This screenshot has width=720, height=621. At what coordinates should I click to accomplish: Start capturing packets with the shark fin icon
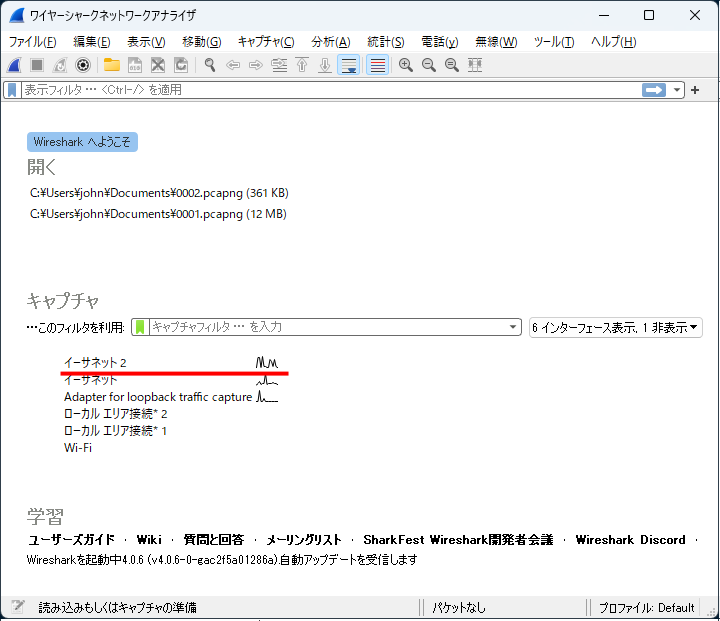[x=14, y=65]
